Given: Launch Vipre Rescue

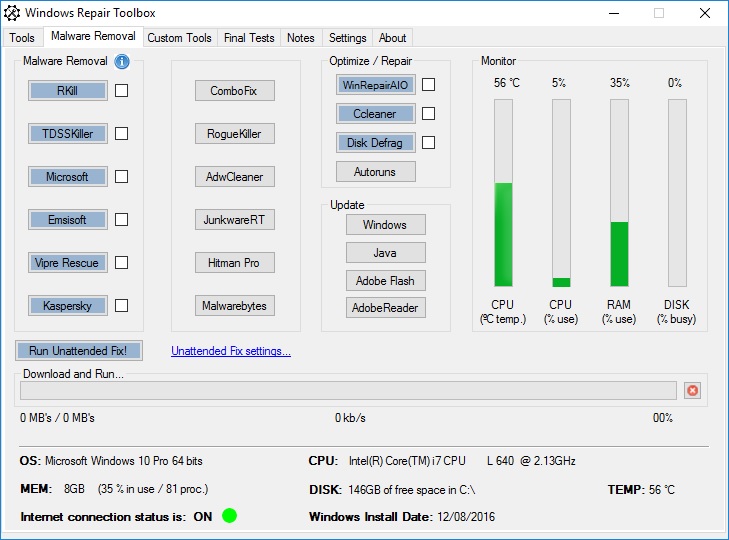Looking at the screenshot, I should coord(68,262).
